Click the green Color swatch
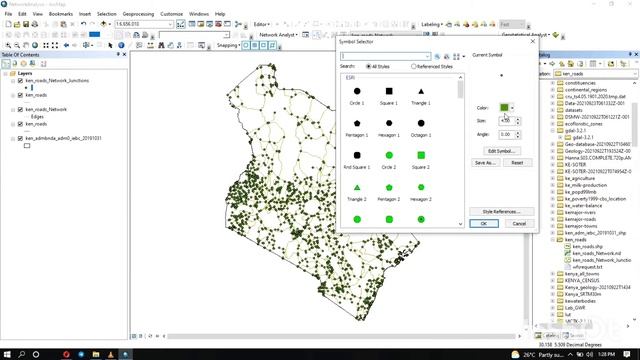 tap(504, 108)
